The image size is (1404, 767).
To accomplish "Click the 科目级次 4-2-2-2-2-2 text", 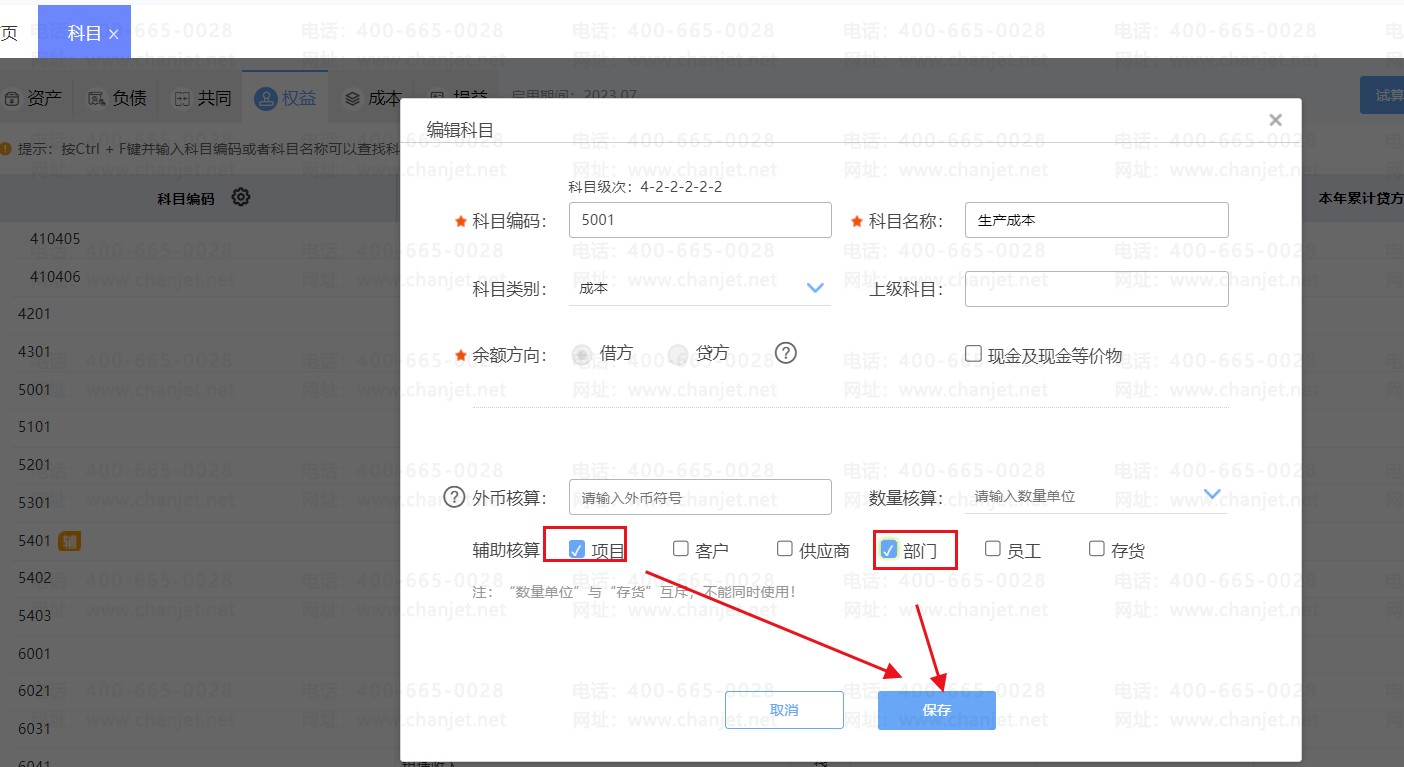I will 645,187.
